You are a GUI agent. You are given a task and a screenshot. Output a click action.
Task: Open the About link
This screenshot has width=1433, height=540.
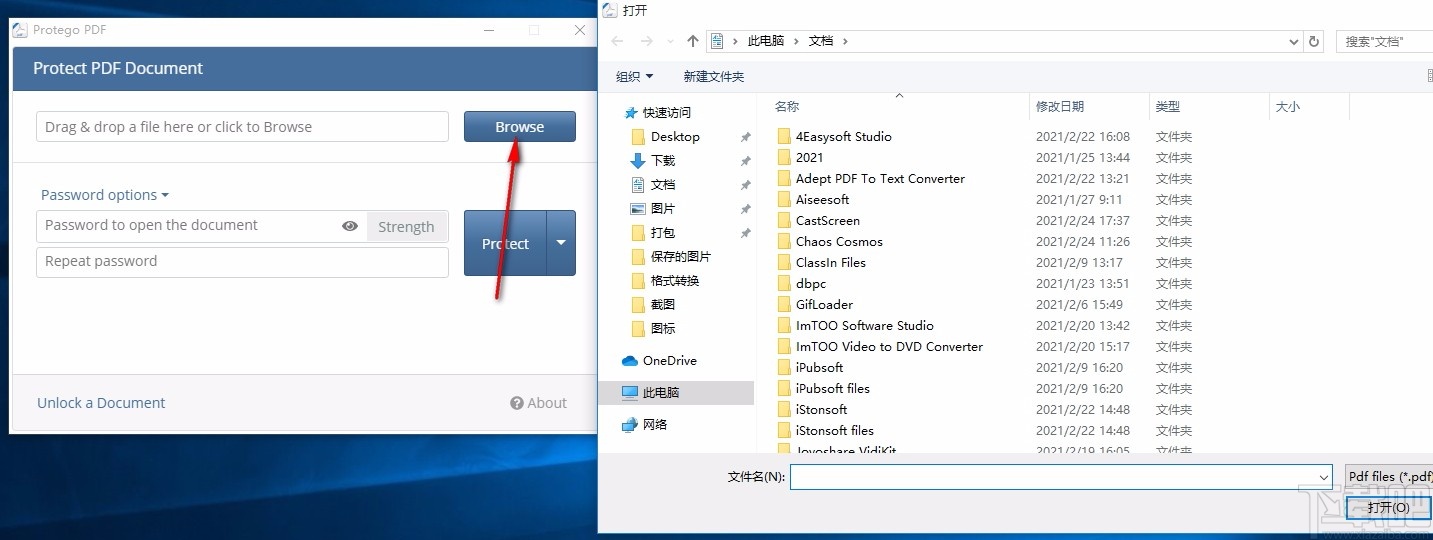point(538,403)
